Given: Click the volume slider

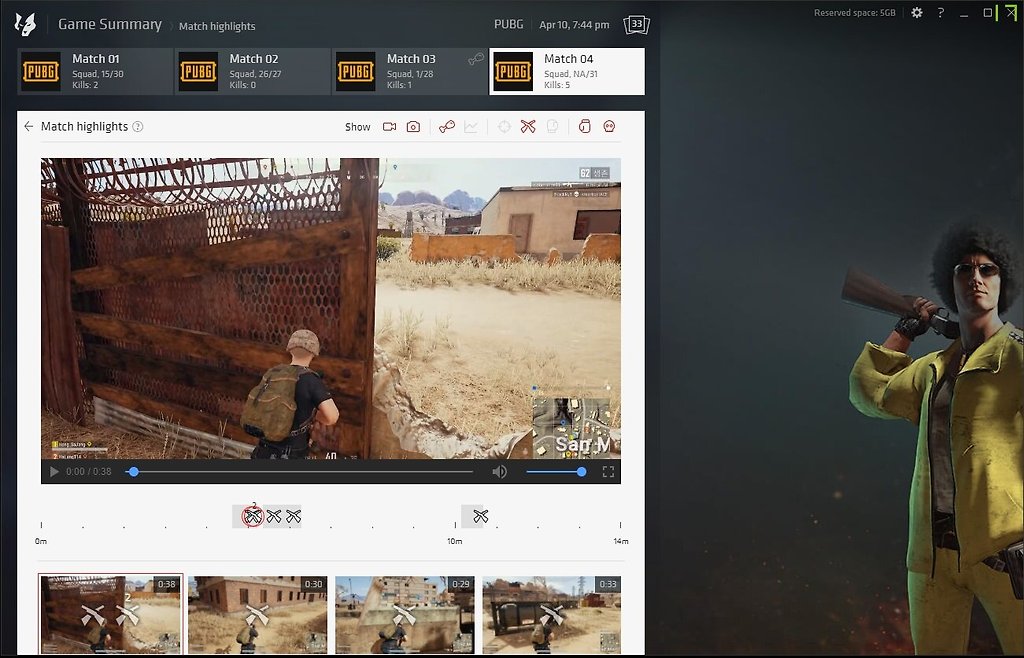Looking at the screenshot, I should tap(554, 471).
